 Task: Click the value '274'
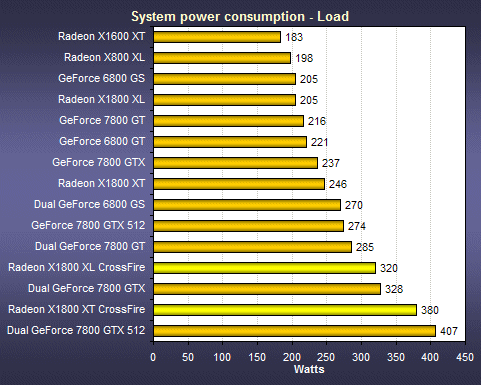click(x=357, y=226)
